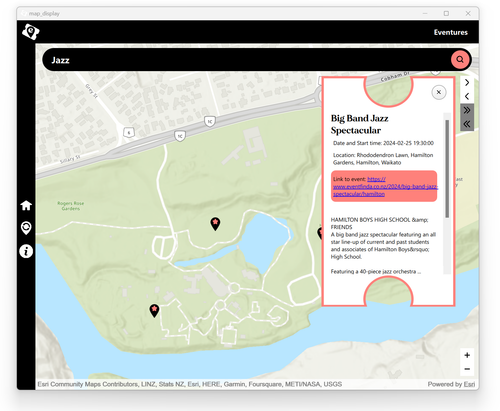Image resolution: width=500 pixels, height=411 pixels.
Task: Select the map marker near the river bank
Action: [x=154, y=310]
